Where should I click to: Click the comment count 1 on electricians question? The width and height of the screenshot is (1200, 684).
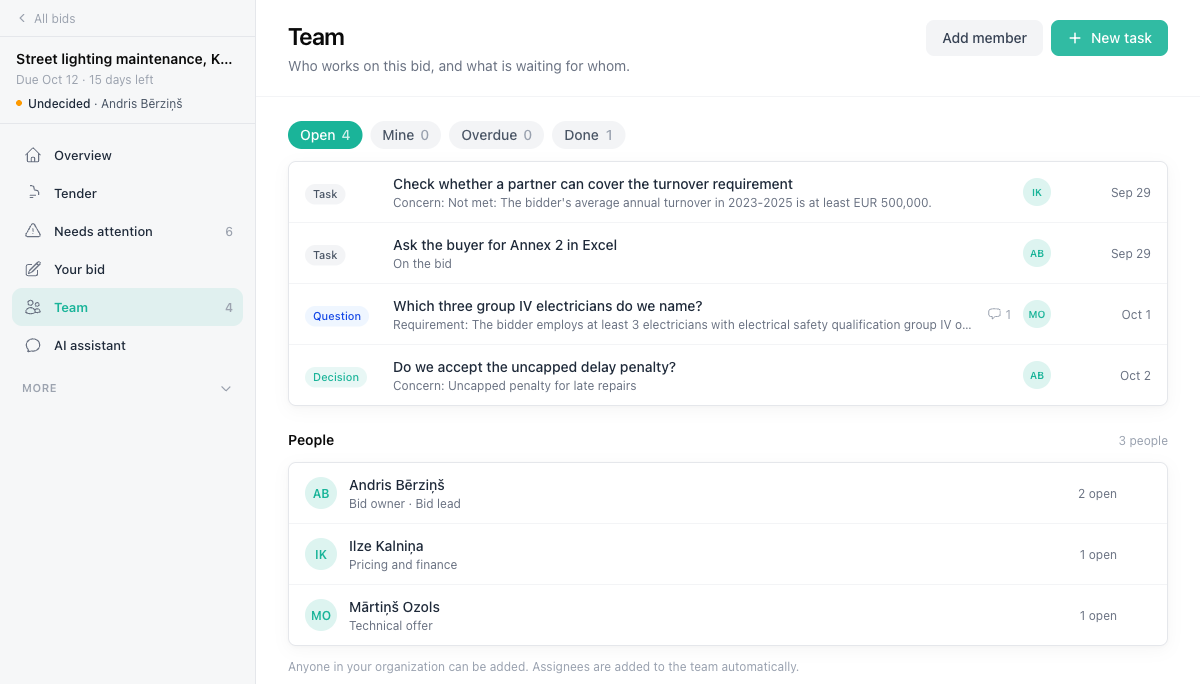(x=1008, y=314)
